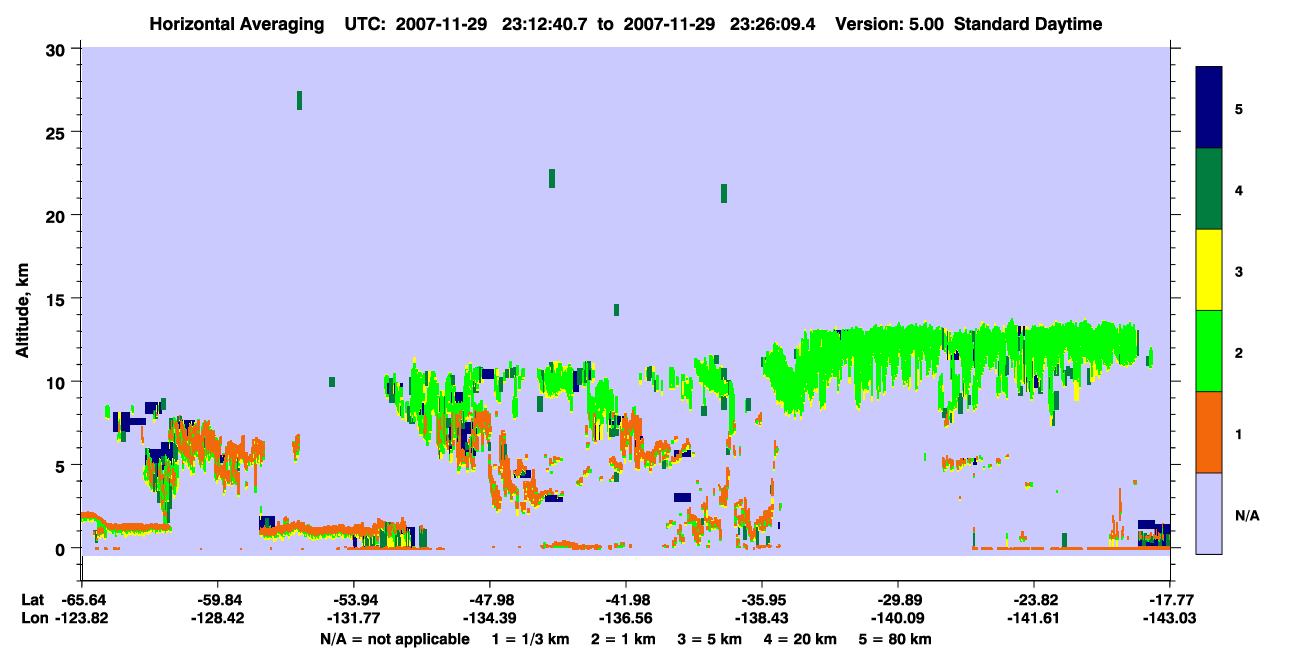Viewport: 1300px width, 667px height.
Task: Click the end time '23:26:09.4'
Action: pos(773,24)
